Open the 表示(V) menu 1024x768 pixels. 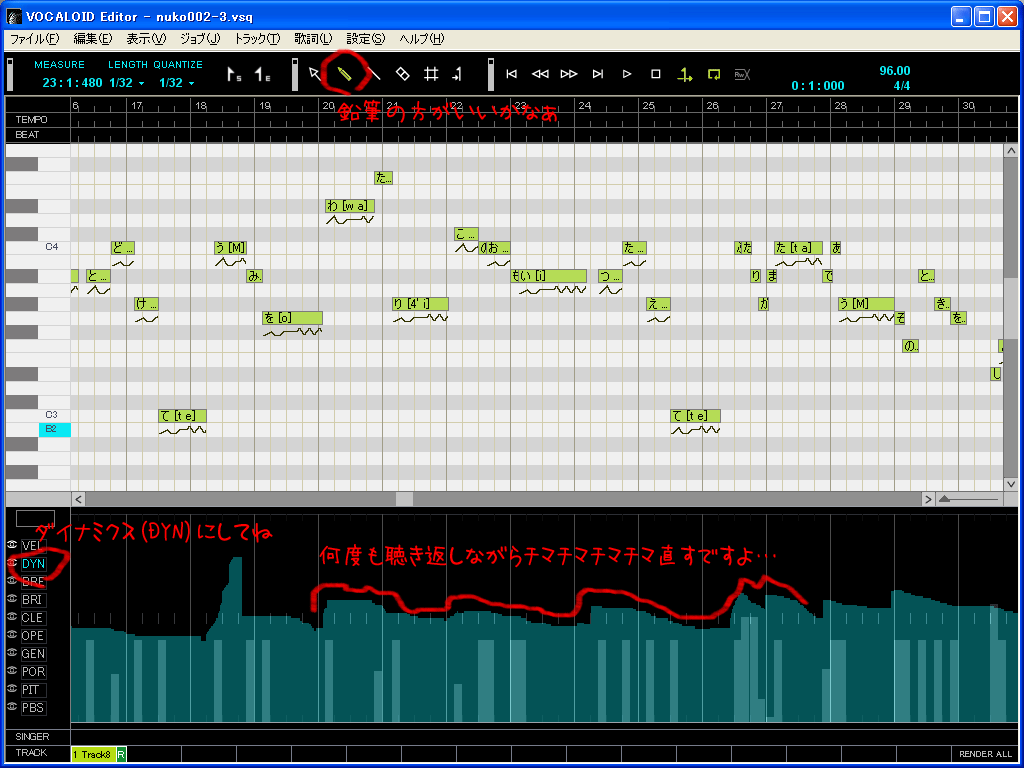point(146,39)
